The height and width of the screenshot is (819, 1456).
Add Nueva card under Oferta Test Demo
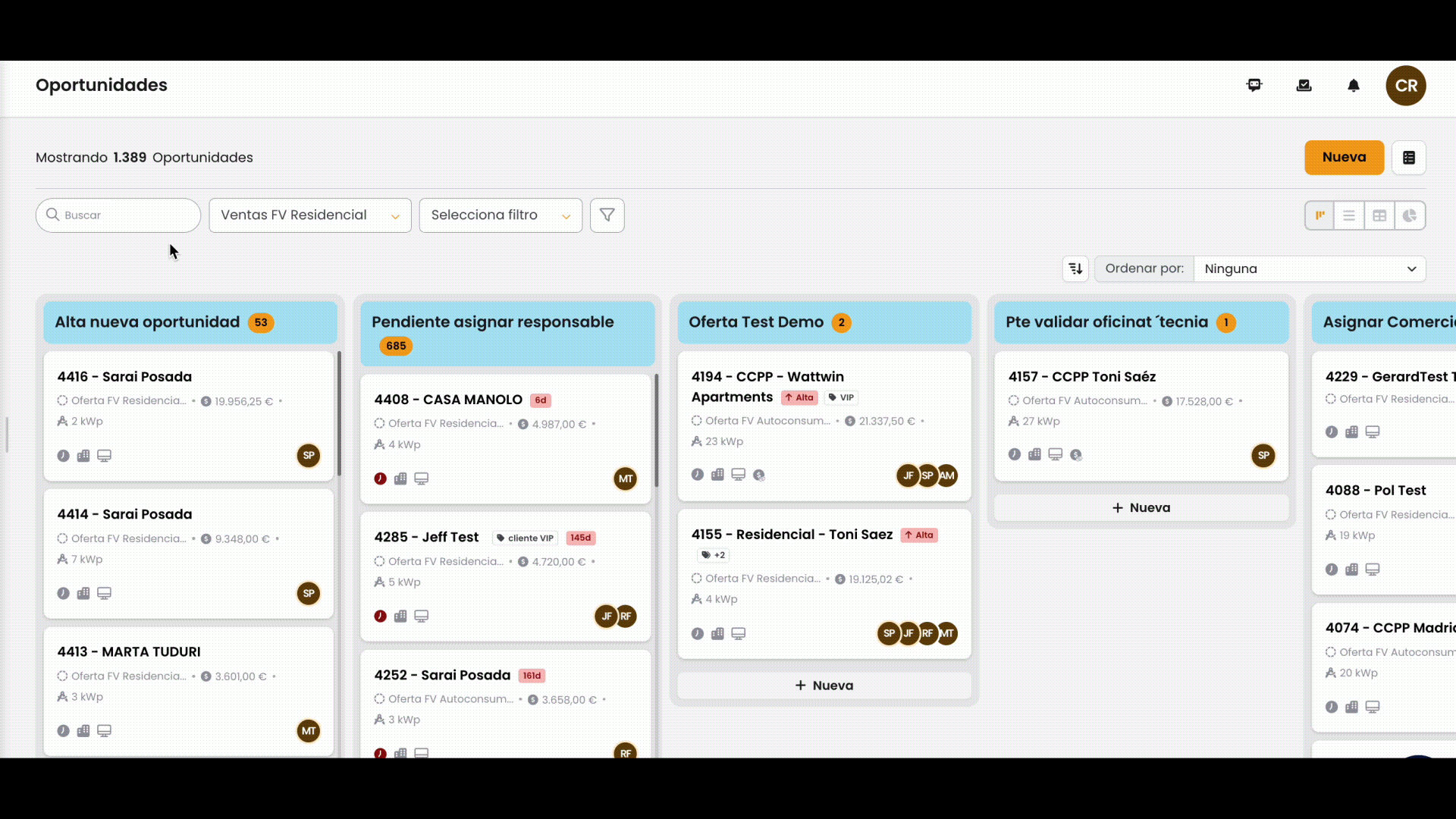point(824,686)
